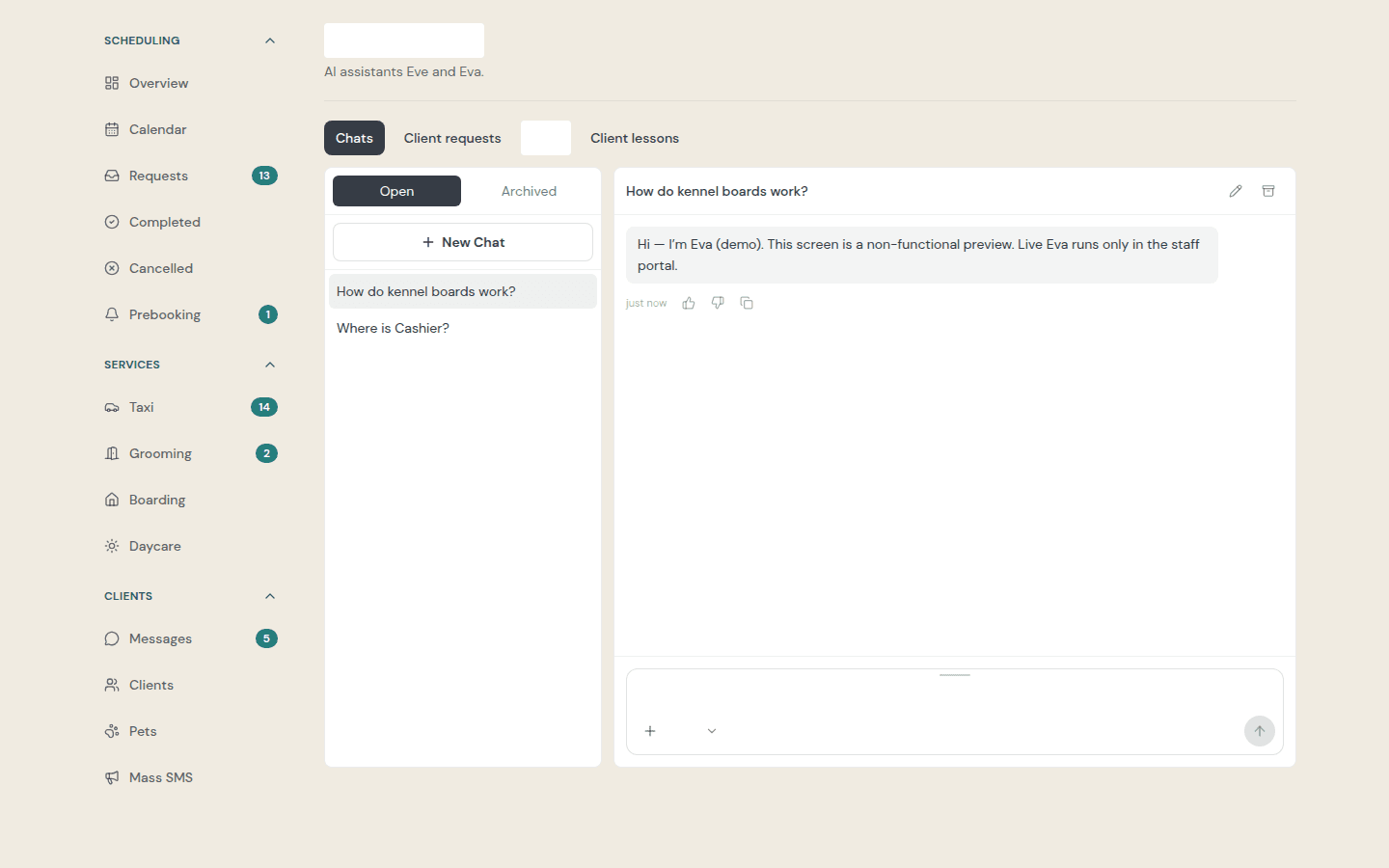Collapse the Services section
The height and width of the screenshot is (868, 1389).
[270, 365]
